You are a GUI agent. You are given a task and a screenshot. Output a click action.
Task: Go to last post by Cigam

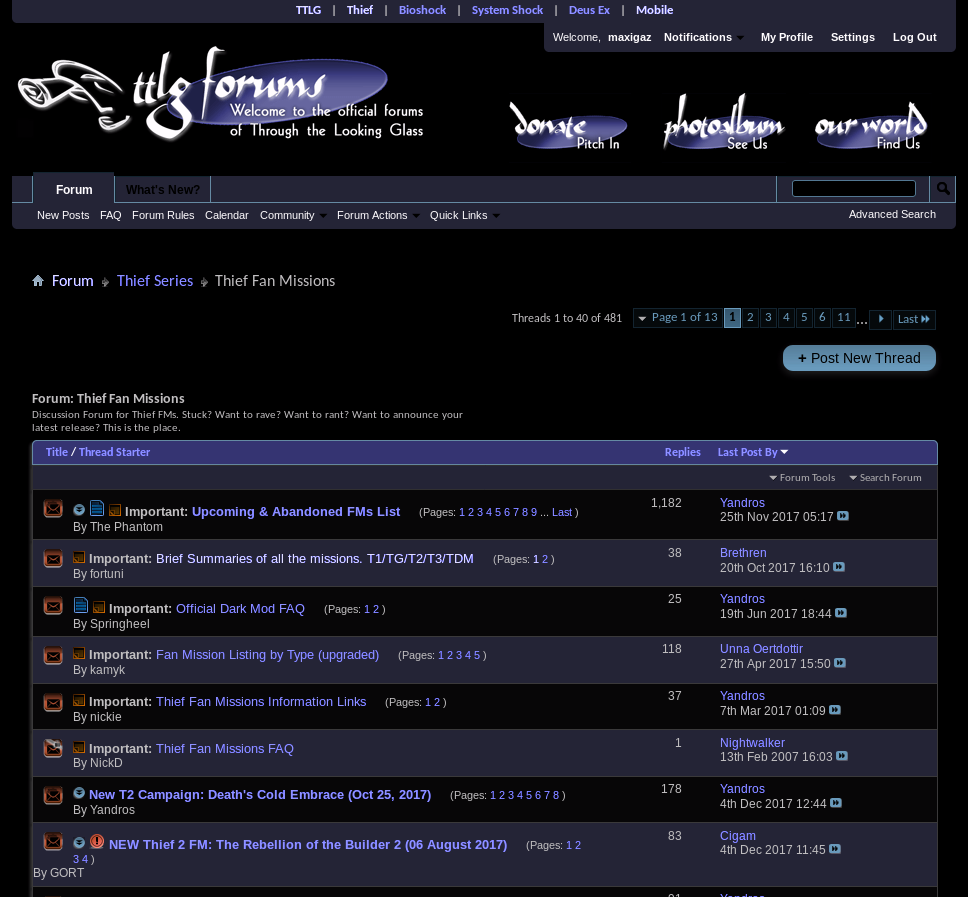click(835, 849)
